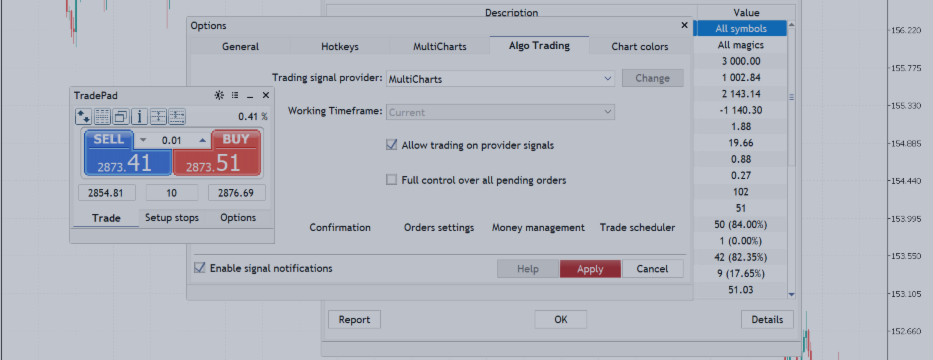The image size is (933, 360).
Task: Click the up-down arrows icon in TradePad toolbar
Action: (x=83, y=117)
